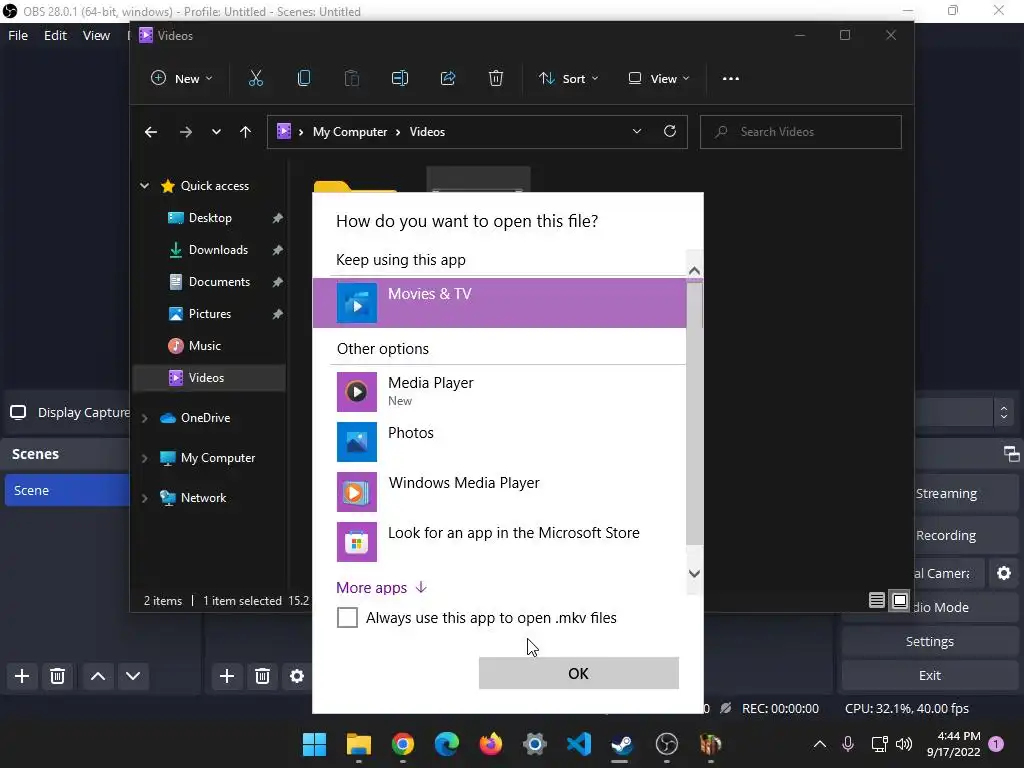Open Steam from the taskbar
1024x768 pixels.
click(621, 744)
